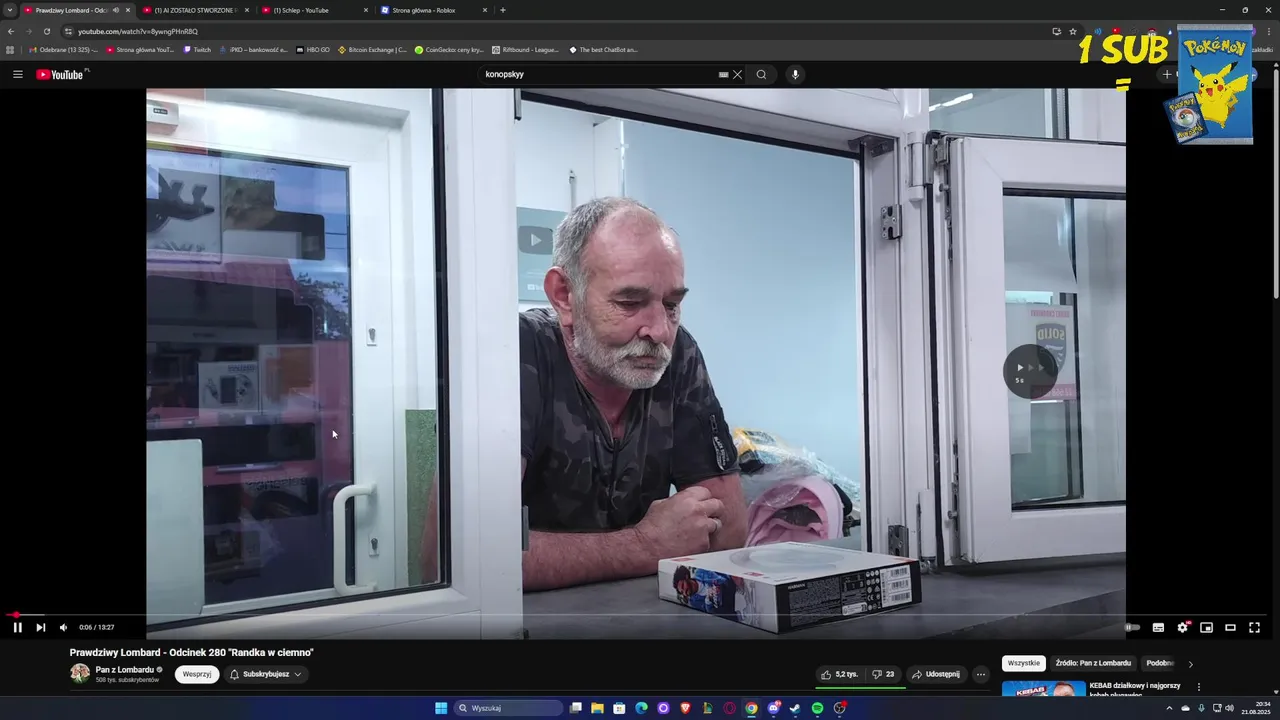Screen dimensions: 1280x720
Task: Open Discord from the taskbar
Action: (x=773, y=708)
